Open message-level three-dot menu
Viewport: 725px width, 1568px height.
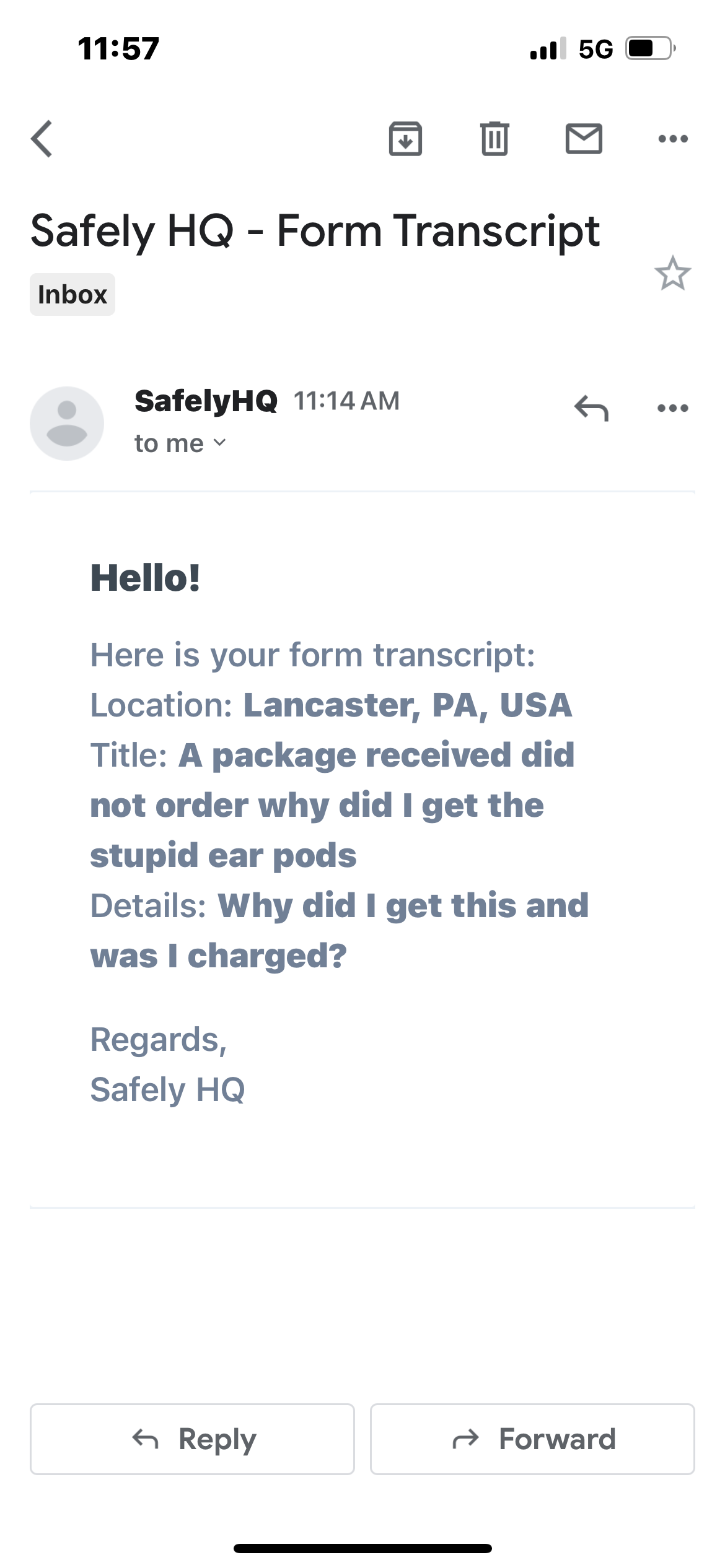point(673,408)
